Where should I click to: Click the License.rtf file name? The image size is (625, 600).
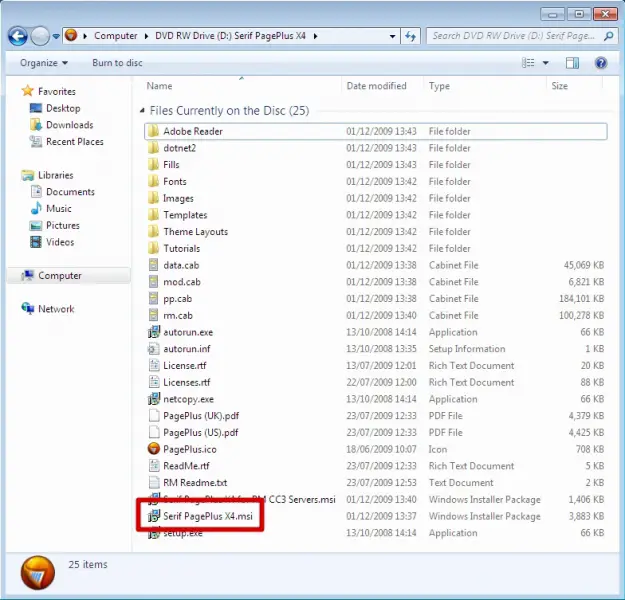click(185, 366)
